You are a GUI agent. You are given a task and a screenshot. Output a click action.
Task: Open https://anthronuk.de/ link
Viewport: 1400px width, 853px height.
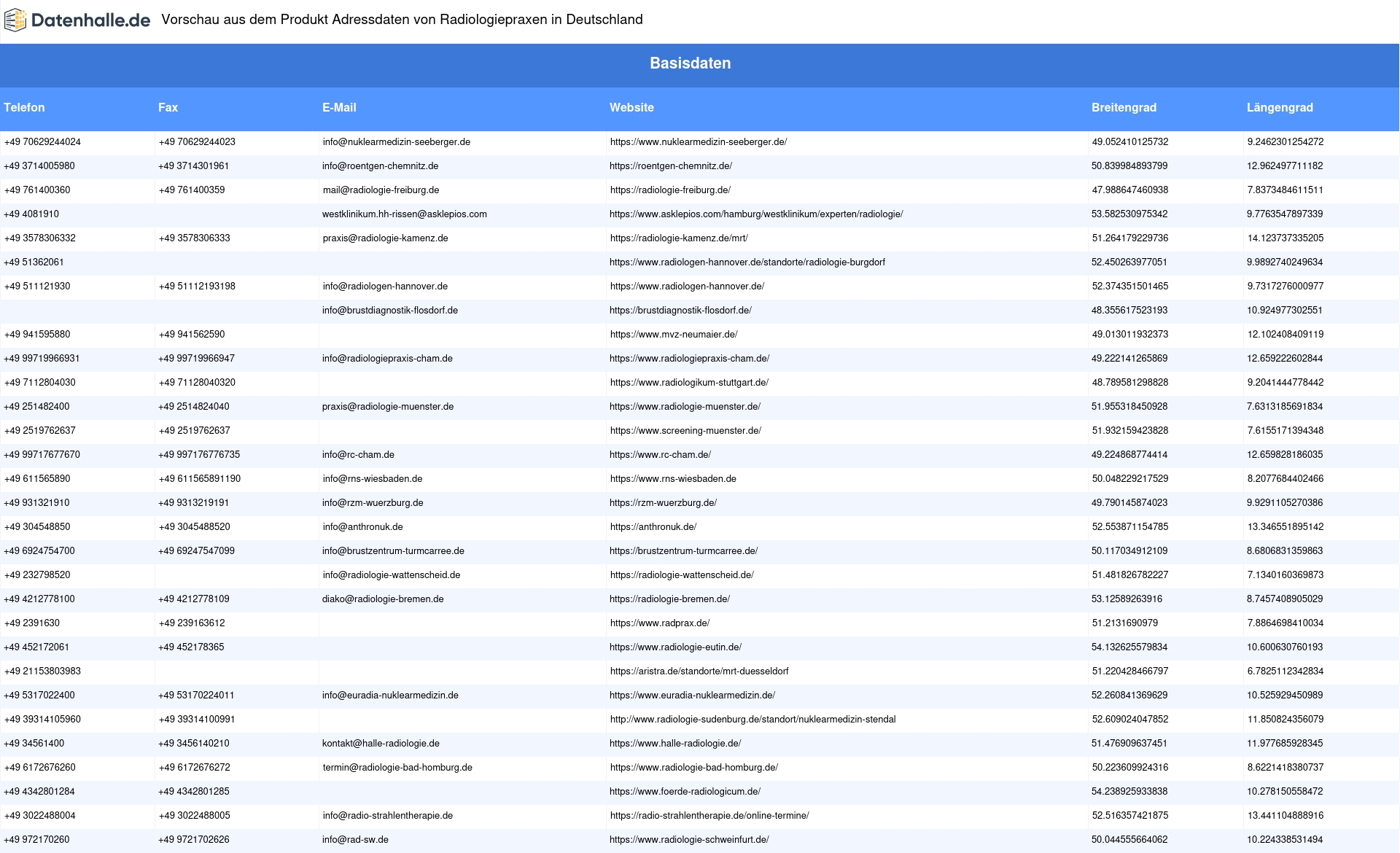click(653, 527)
